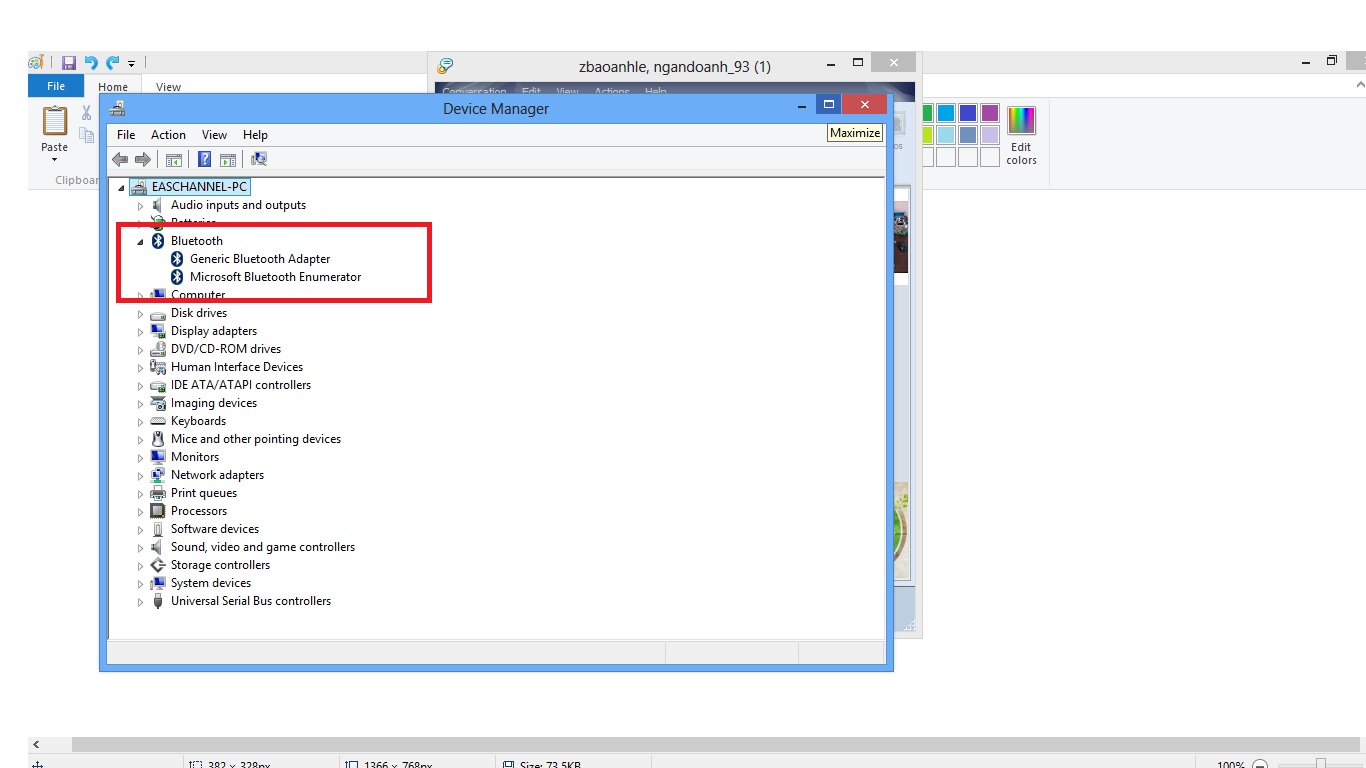Select Microsoft Bluetooth Enumerator device
Viewport: 1366px width, 768px height.
[x=276, y=277]
